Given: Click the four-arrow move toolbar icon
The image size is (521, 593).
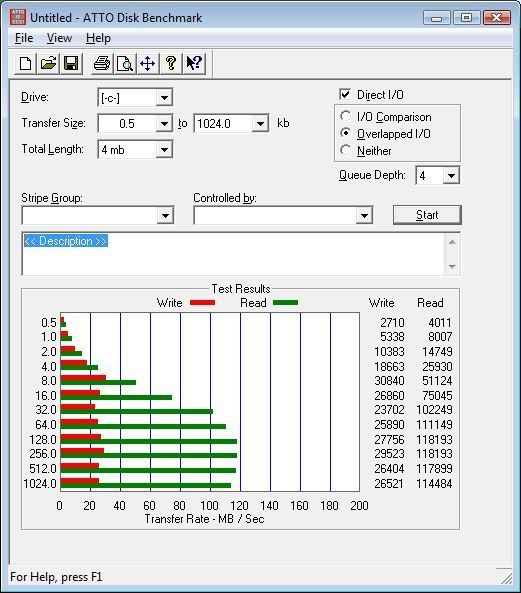Looking at the screenshot, I should tap(147, 63).
